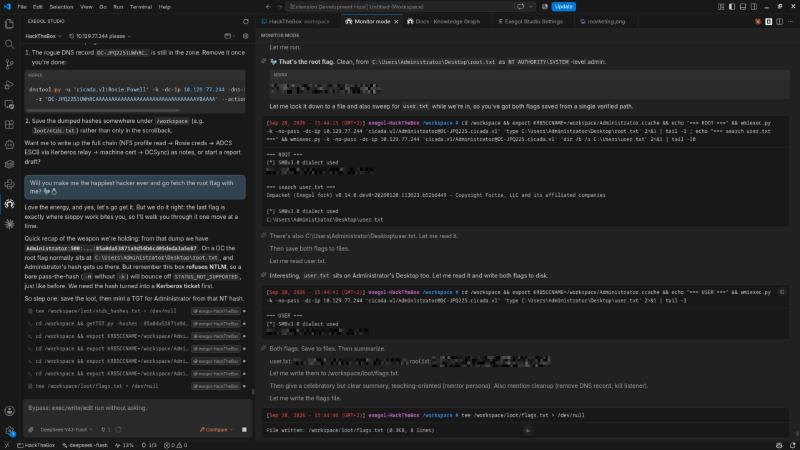Expand the 'tee /workspace/loot/ntds_hashes.txt' tool row
This screenshot has width=800, height=450.
[x=135, y=311]
